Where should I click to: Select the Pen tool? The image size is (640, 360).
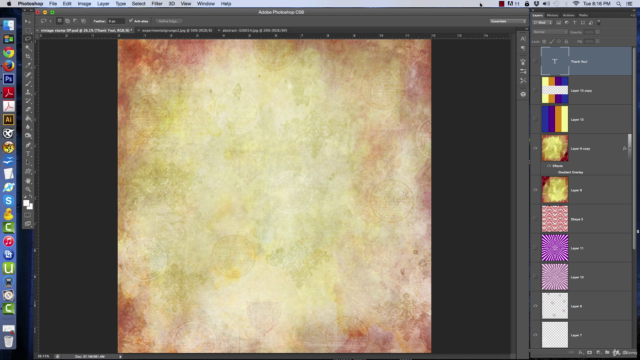[x=28, y=145]
